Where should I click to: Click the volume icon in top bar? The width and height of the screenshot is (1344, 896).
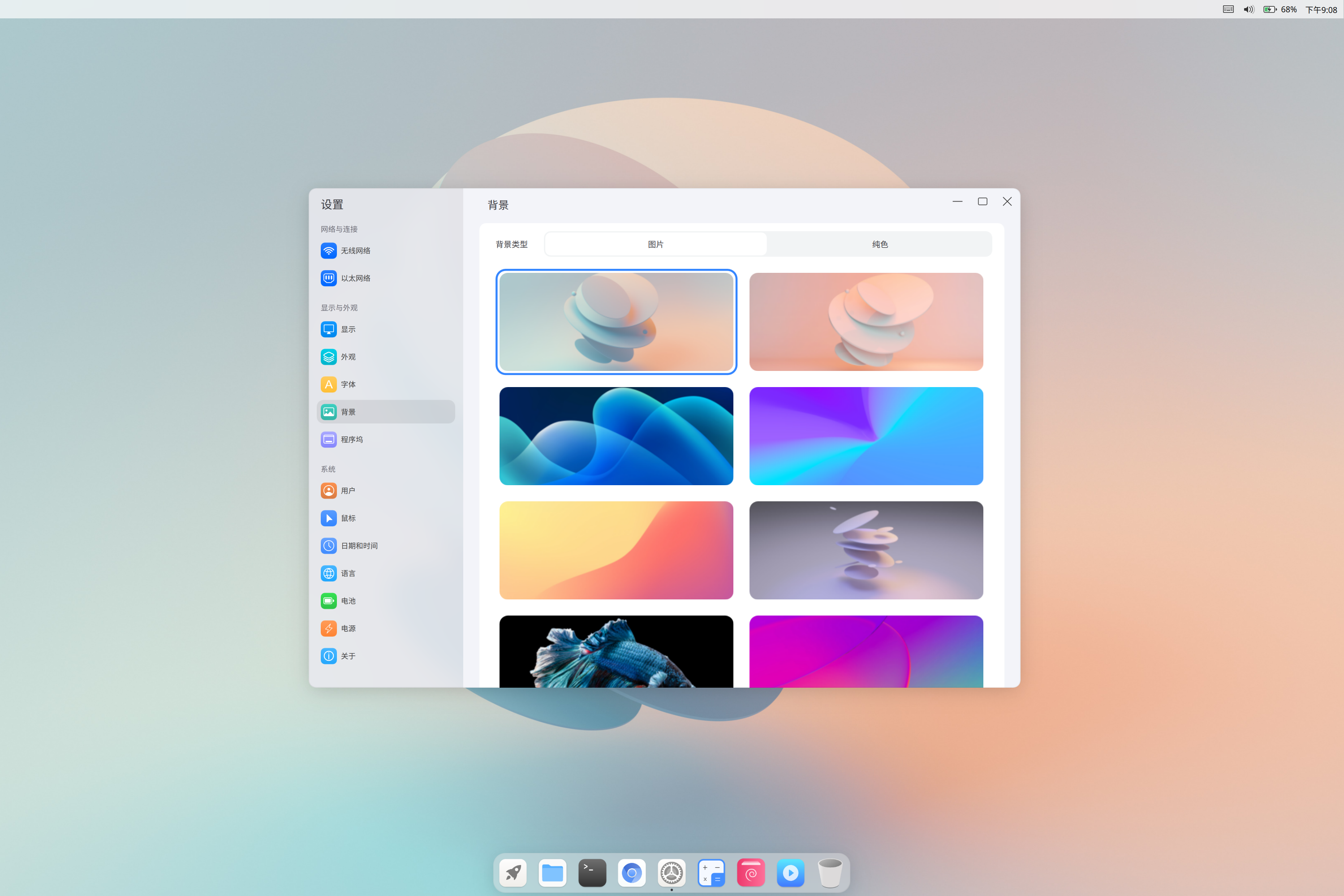coord(1249,10)
